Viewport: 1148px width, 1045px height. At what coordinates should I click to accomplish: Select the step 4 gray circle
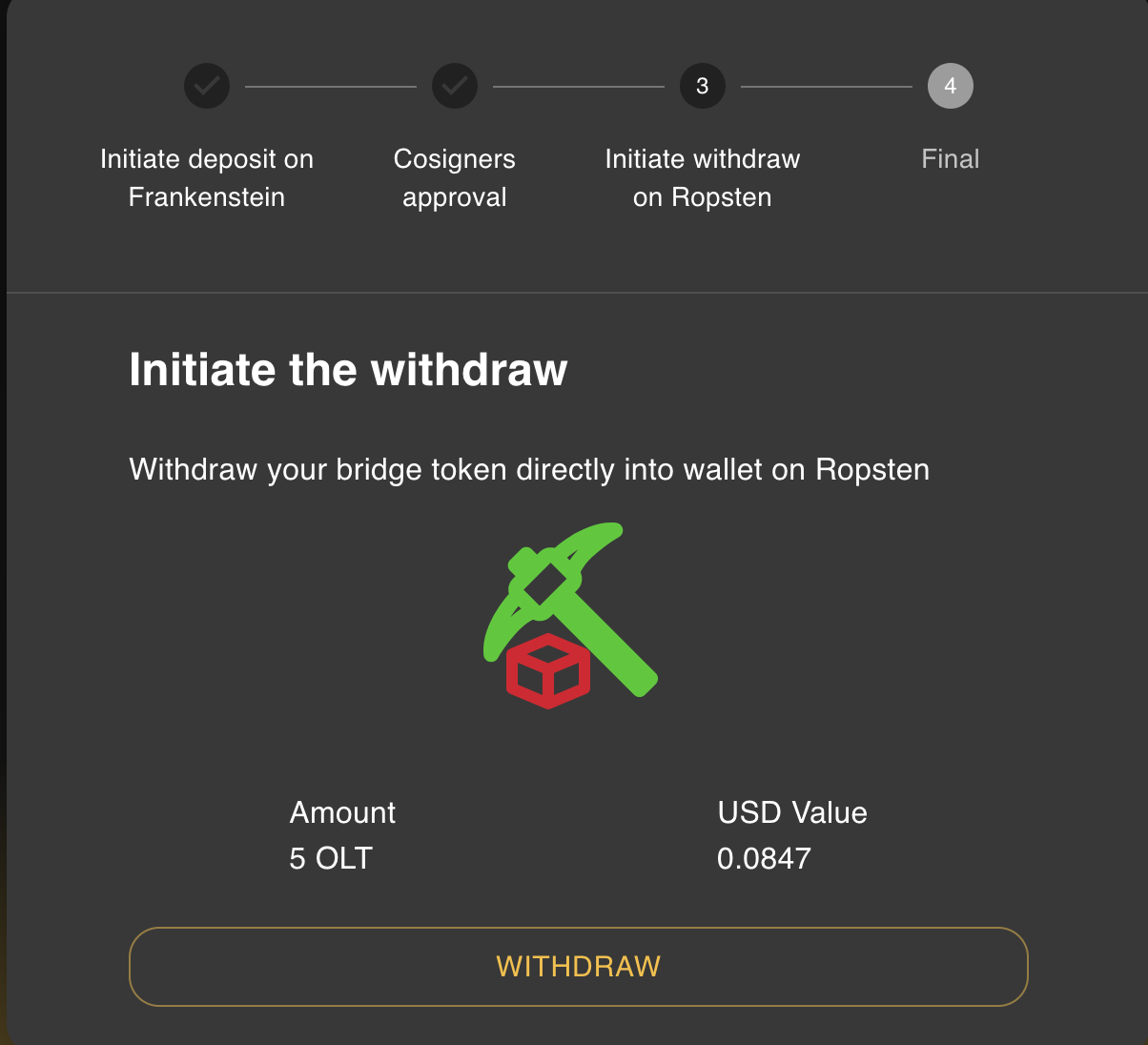point(951,87)
